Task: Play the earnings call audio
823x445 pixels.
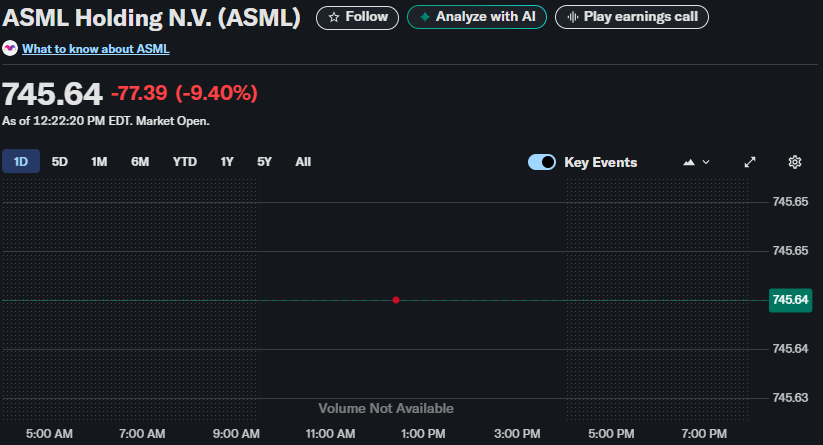Action: 631,17
